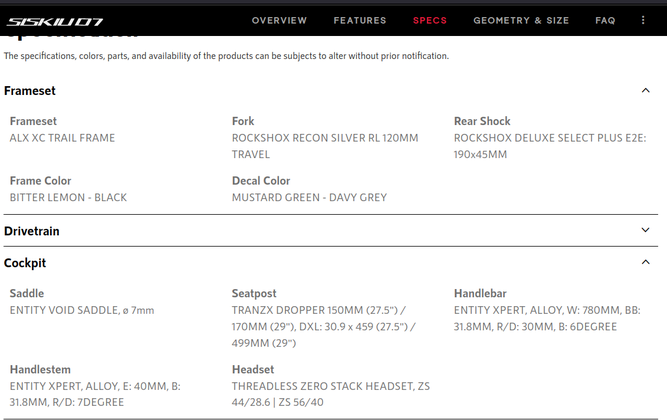Open the Geometry & Size tab
Screen dimensions: 667x420
click(x=521, y=20)
